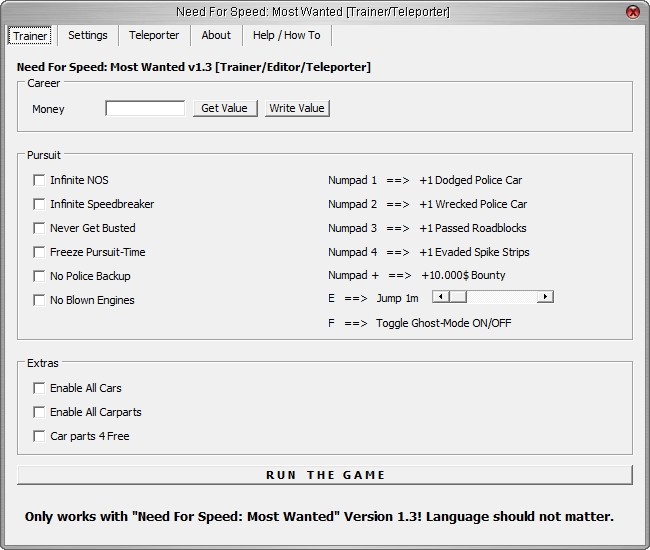Click the Get Value button

[x=225, y=108]
